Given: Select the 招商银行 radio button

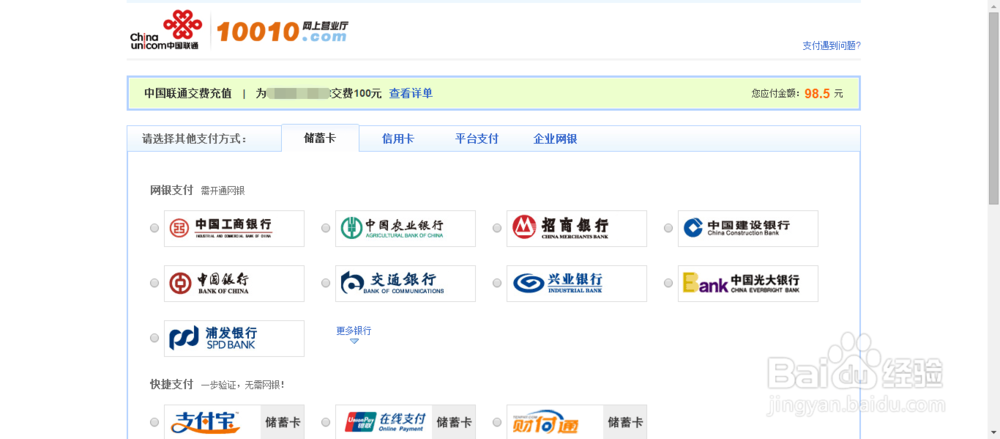Looking at the screenshot, I should pos(497,228).
